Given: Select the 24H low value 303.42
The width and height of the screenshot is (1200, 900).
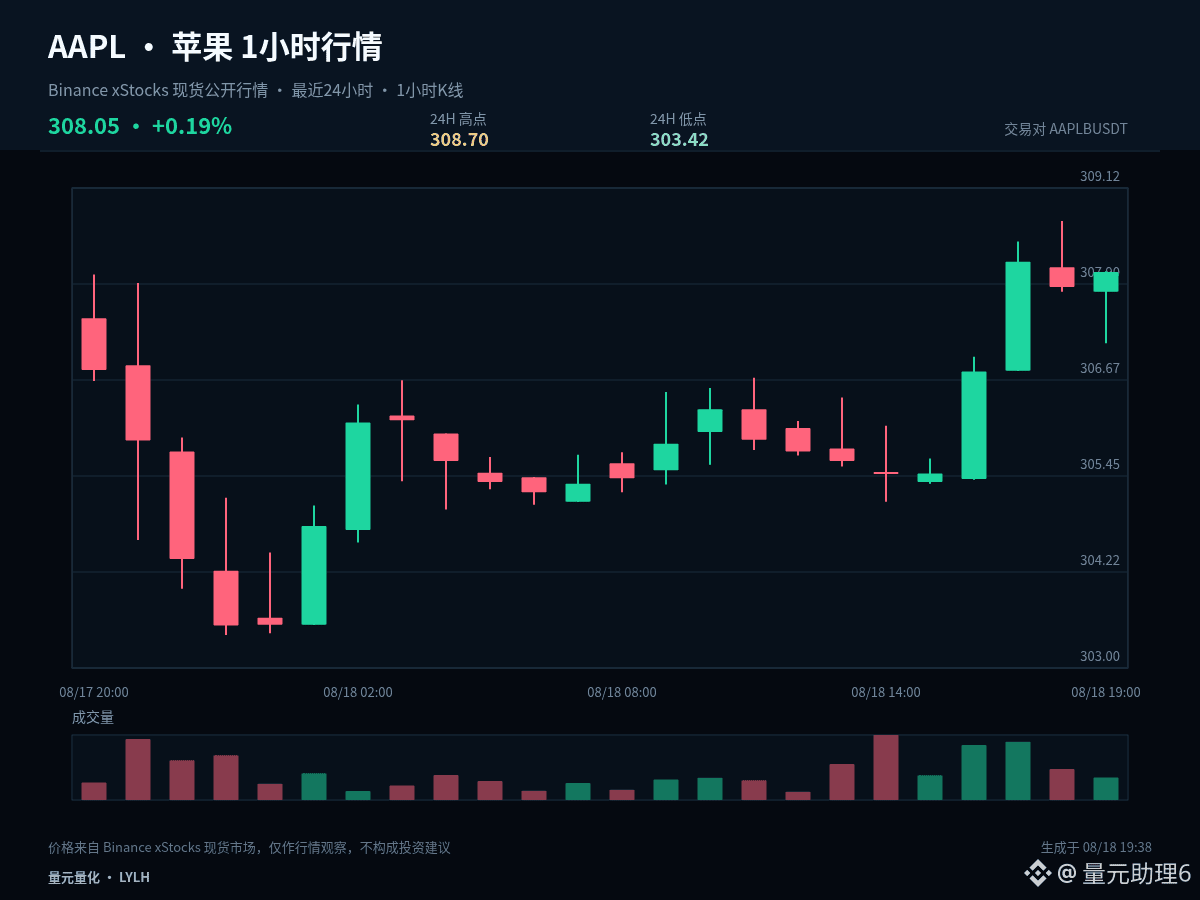Looking at the screenshot, I should tap(679, 140).
